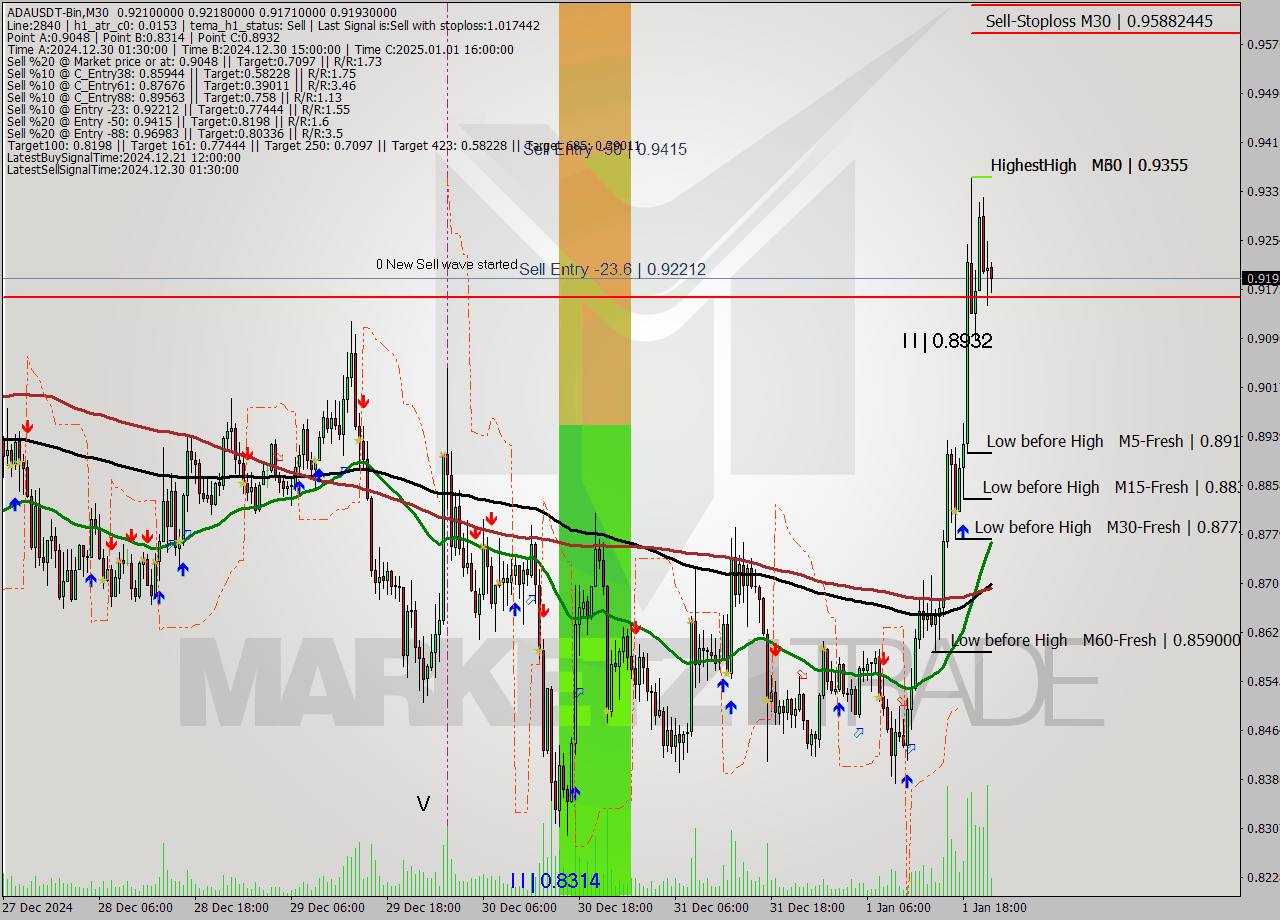Screen dimensions: 1280x920
Task: Click the 30 Dec 06:00 time label
Action: [519, 908]
